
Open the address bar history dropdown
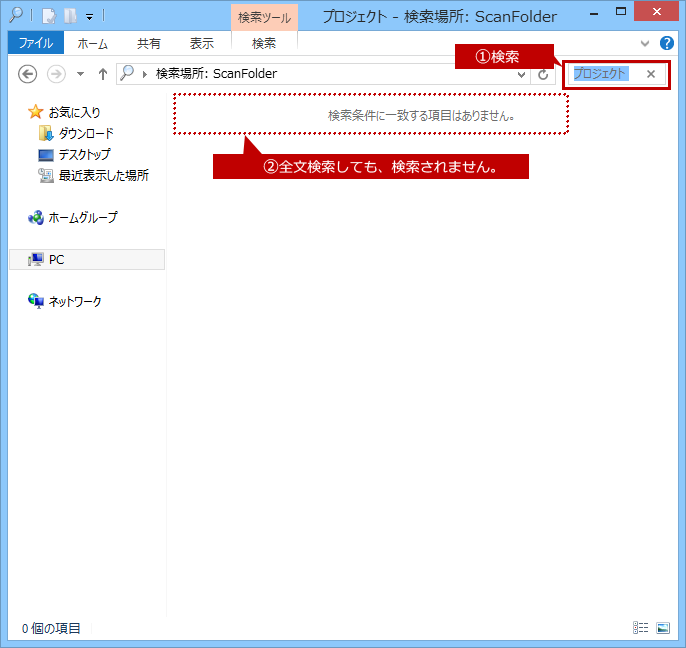(521, 74)
